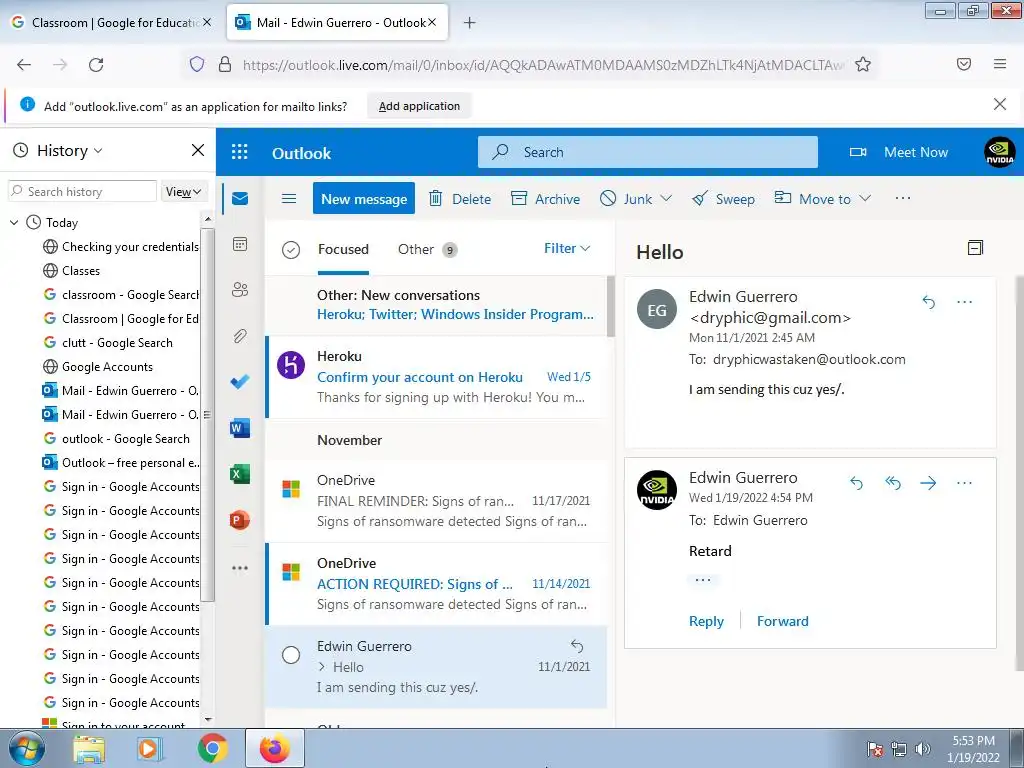
Task: Expand quoted text ellipsis in Retard message
Action: (703, 580)
